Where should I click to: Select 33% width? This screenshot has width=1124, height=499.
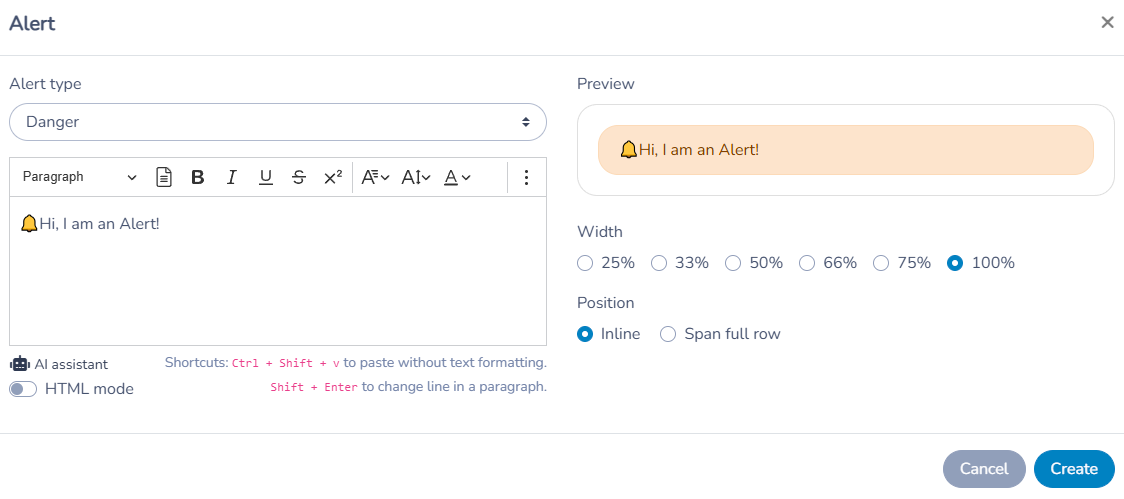659,263
